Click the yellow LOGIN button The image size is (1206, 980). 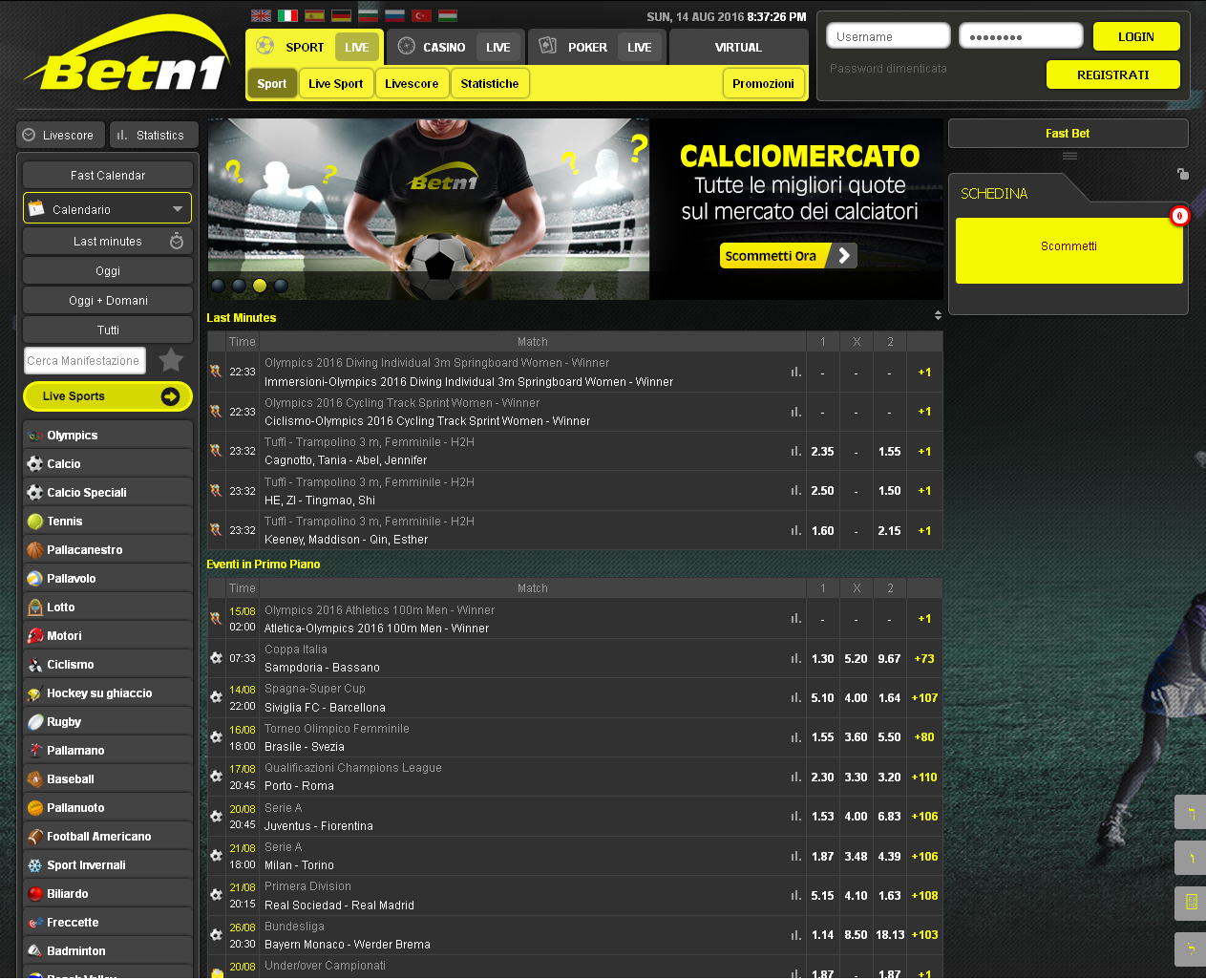coord(1136,36)
